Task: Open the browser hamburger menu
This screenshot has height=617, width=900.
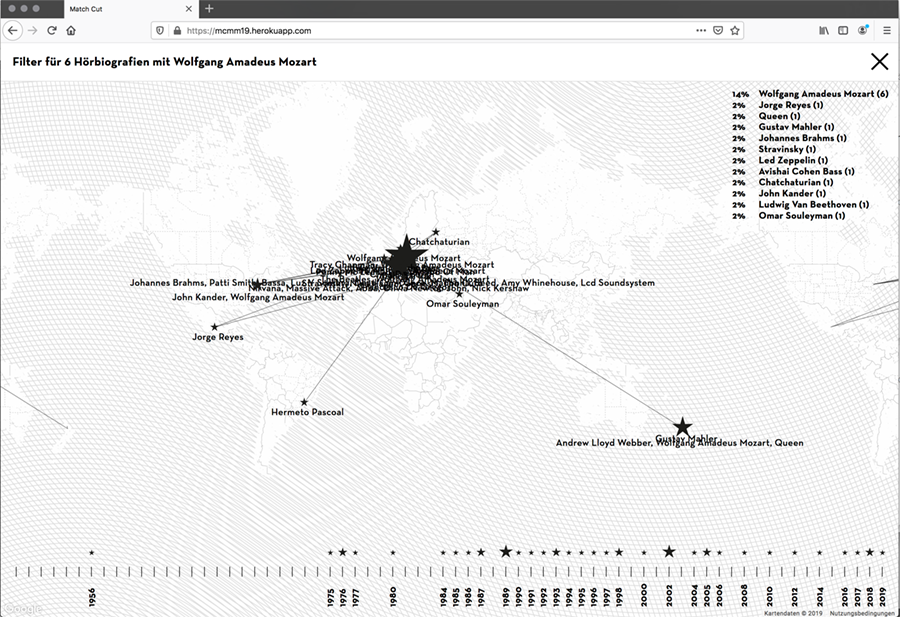Action: pos(887,30)
